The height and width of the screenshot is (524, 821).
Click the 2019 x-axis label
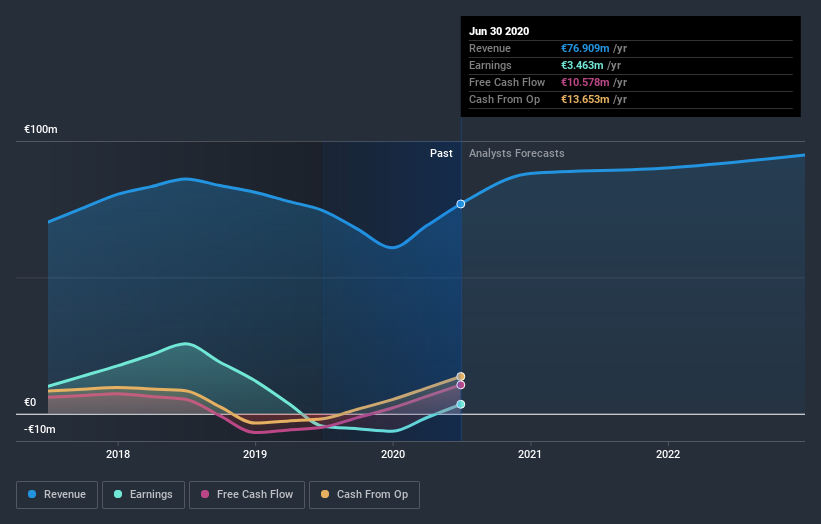(255, 454)
